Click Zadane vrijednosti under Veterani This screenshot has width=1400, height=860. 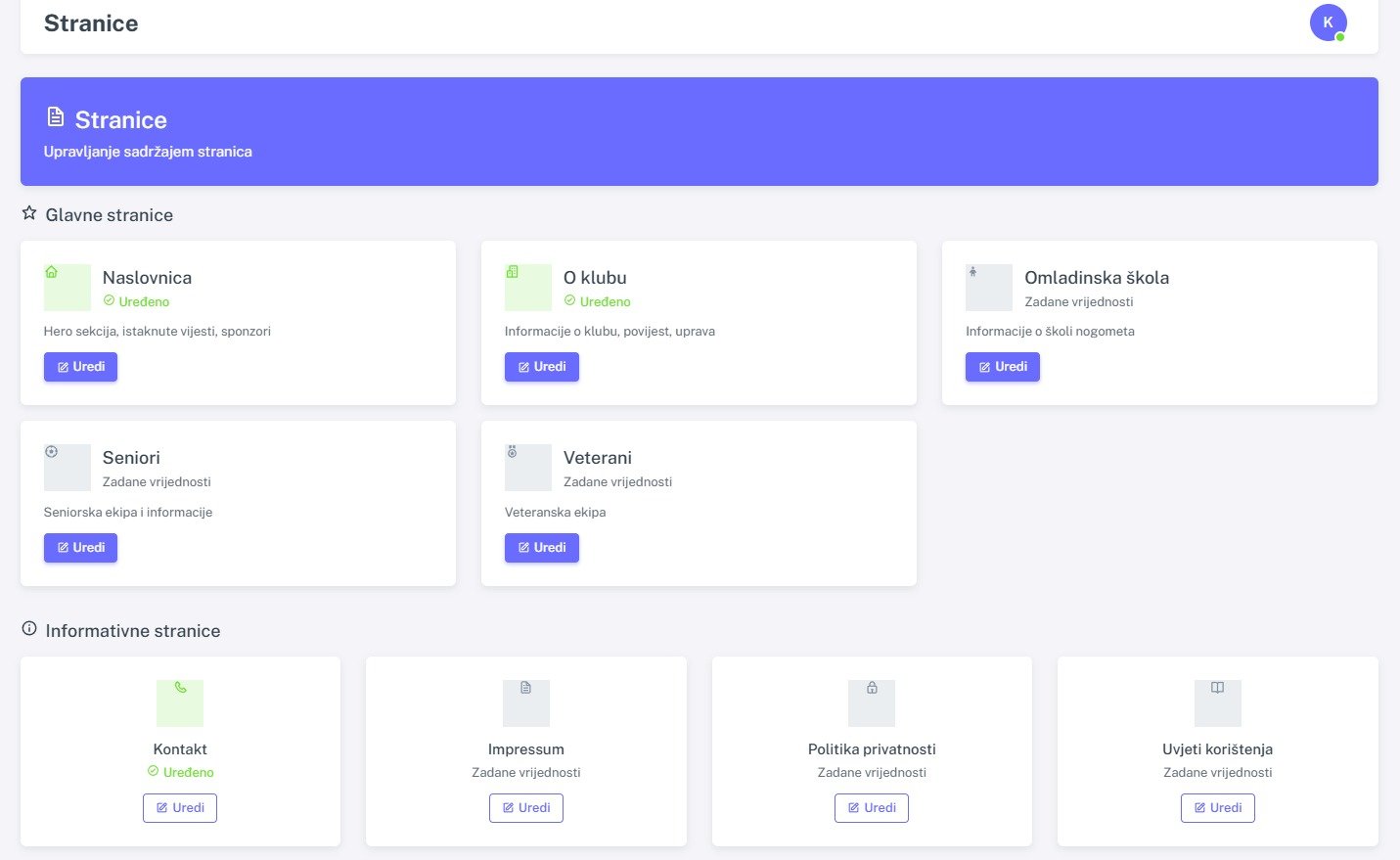click(617, 482)
